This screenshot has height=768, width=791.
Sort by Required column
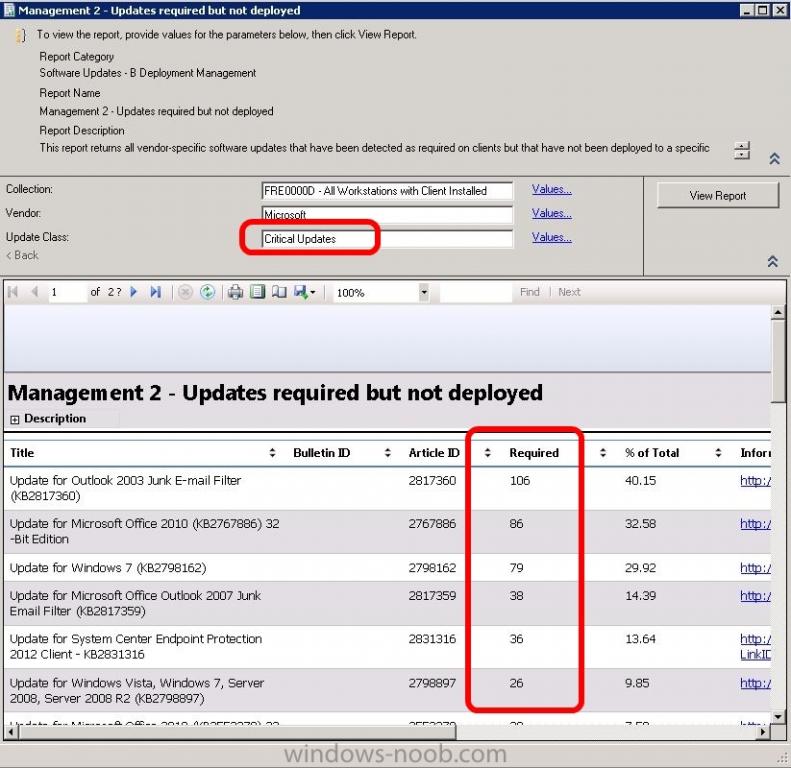[x=603, y=453]
